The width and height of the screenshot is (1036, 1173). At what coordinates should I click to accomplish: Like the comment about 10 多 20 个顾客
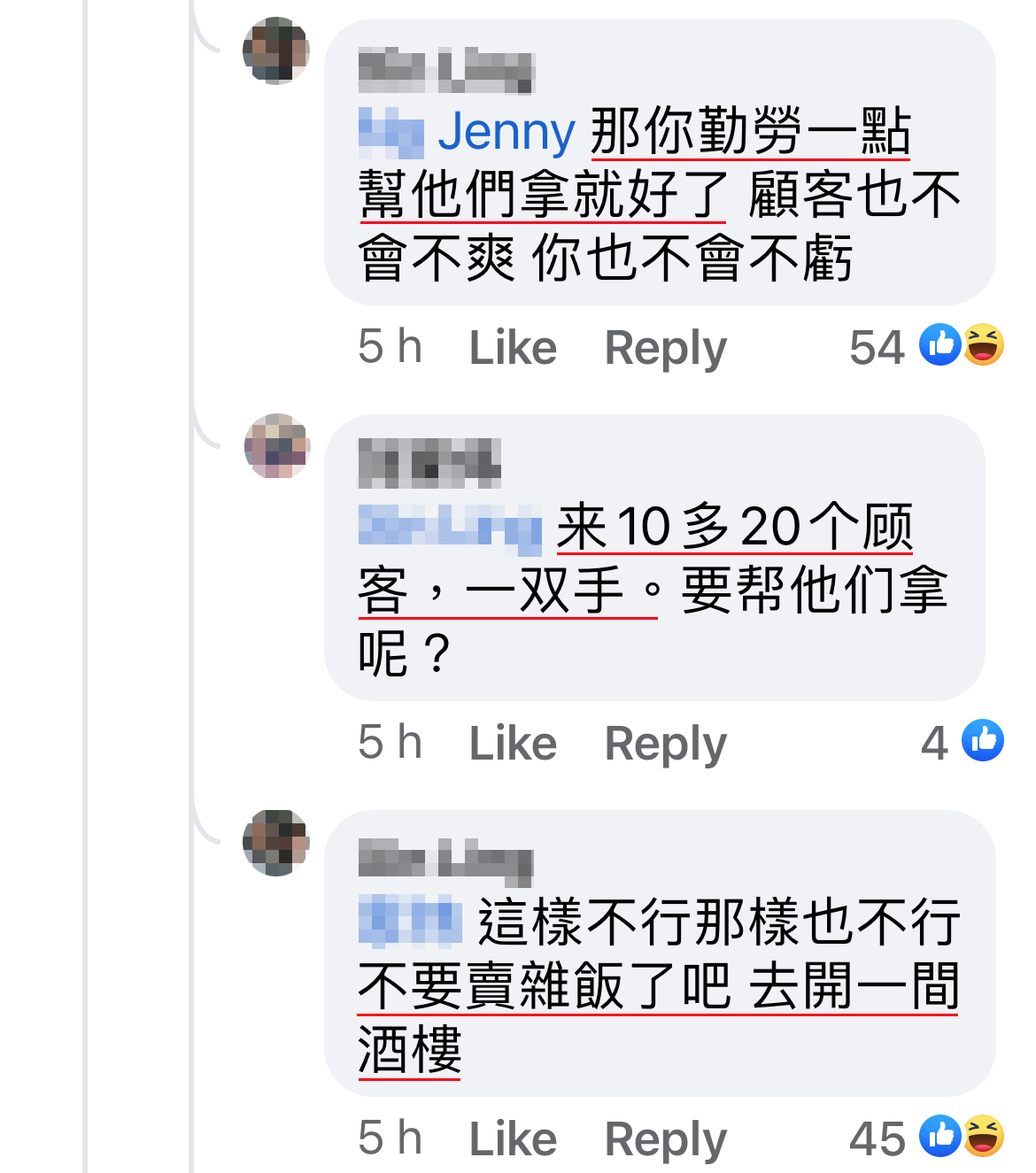(x=513, y=743)
